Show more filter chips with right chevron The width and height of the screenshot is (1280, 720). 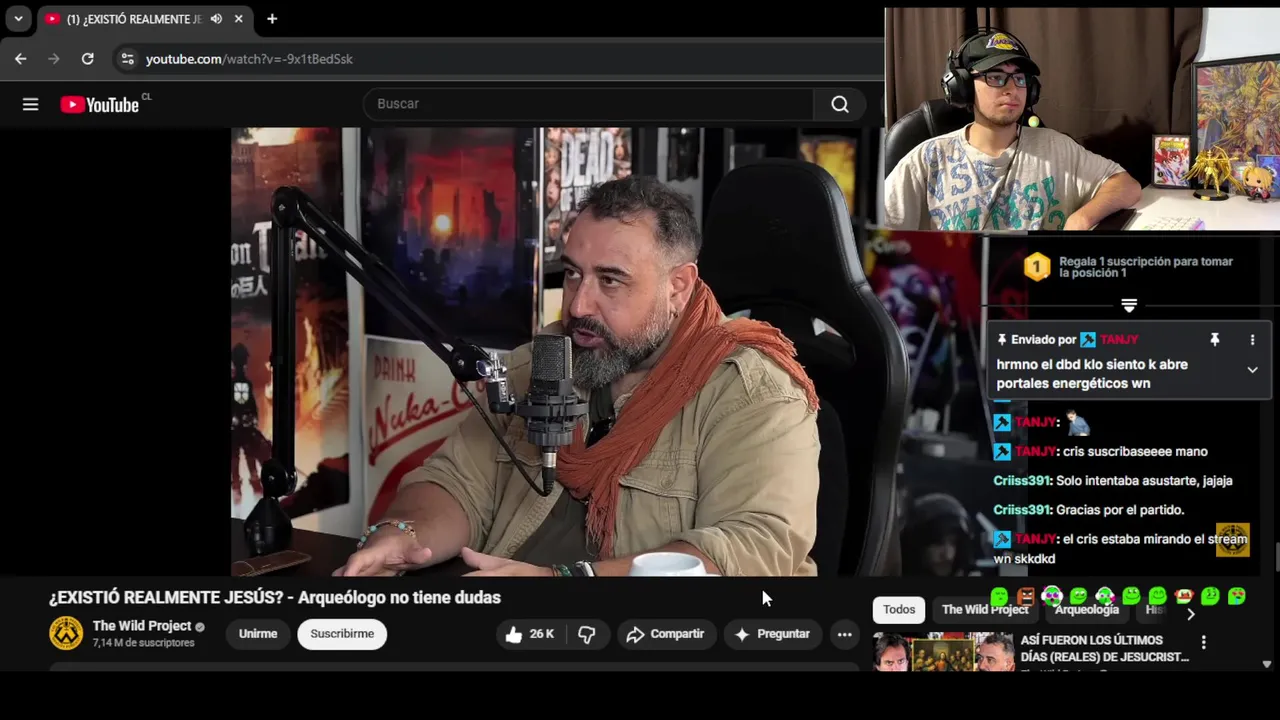pos(1190,613)
